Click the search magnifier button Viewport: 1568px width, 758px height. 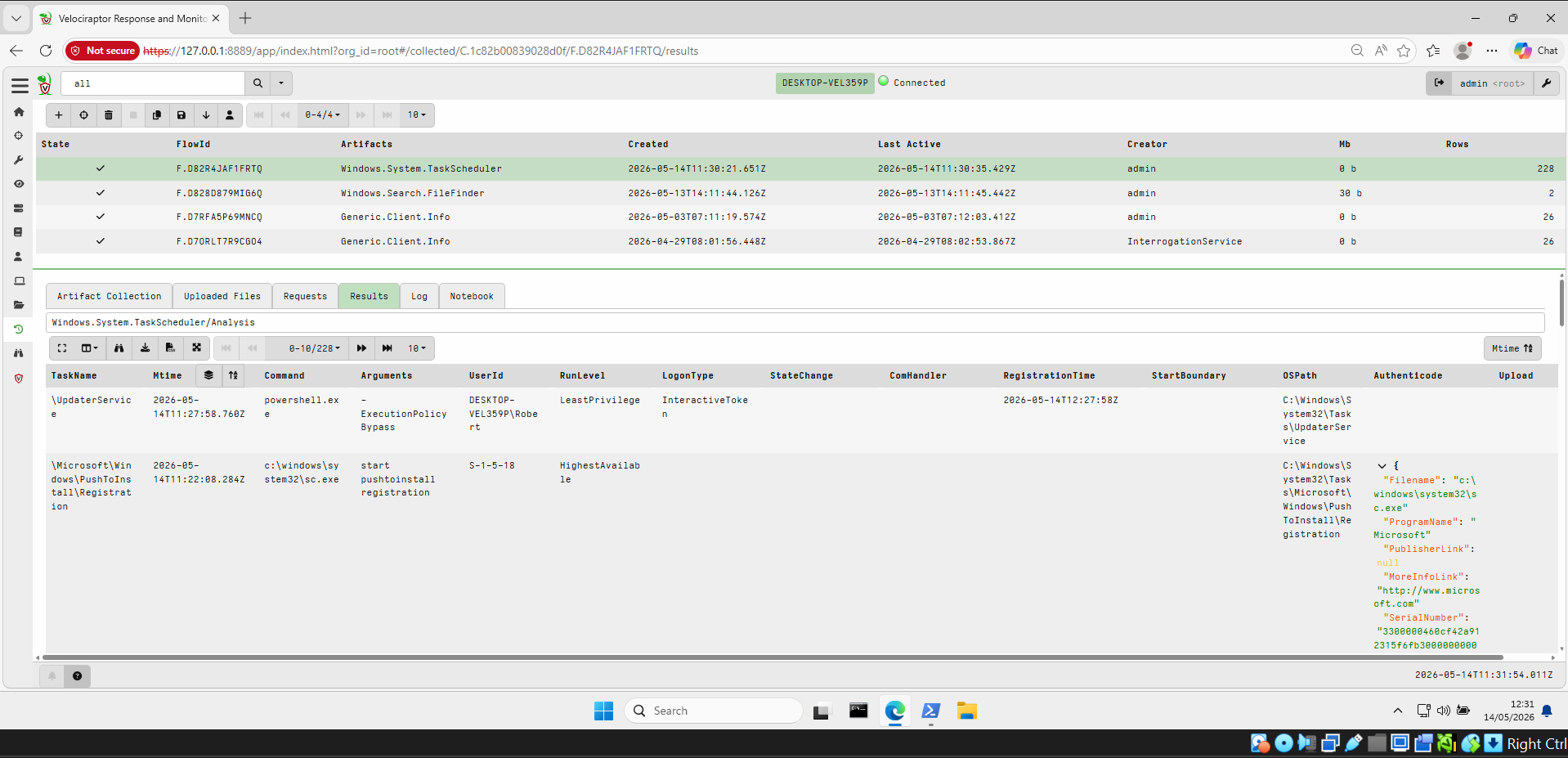258,83
